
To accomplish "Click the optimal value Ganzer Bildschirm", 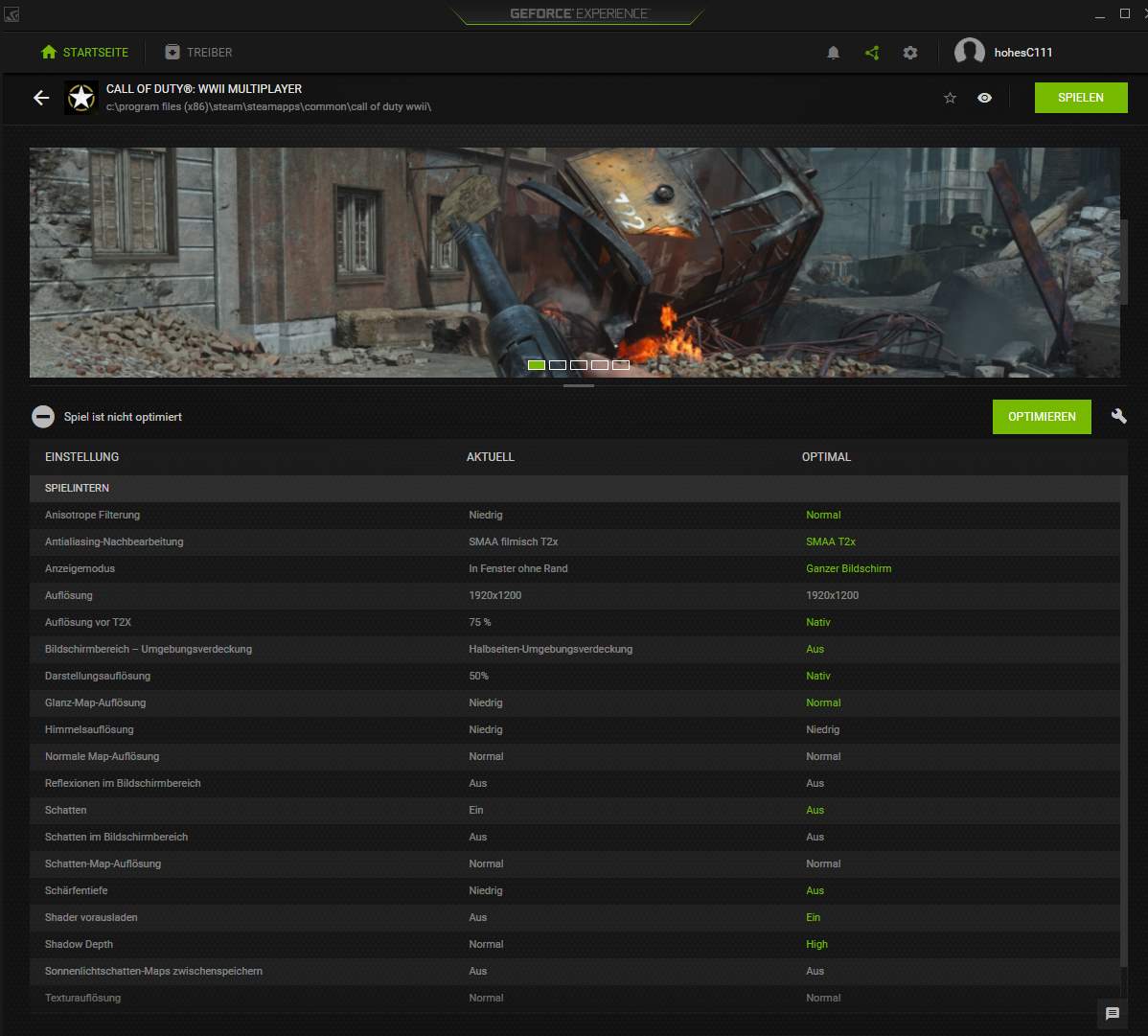I will point(849,569).
